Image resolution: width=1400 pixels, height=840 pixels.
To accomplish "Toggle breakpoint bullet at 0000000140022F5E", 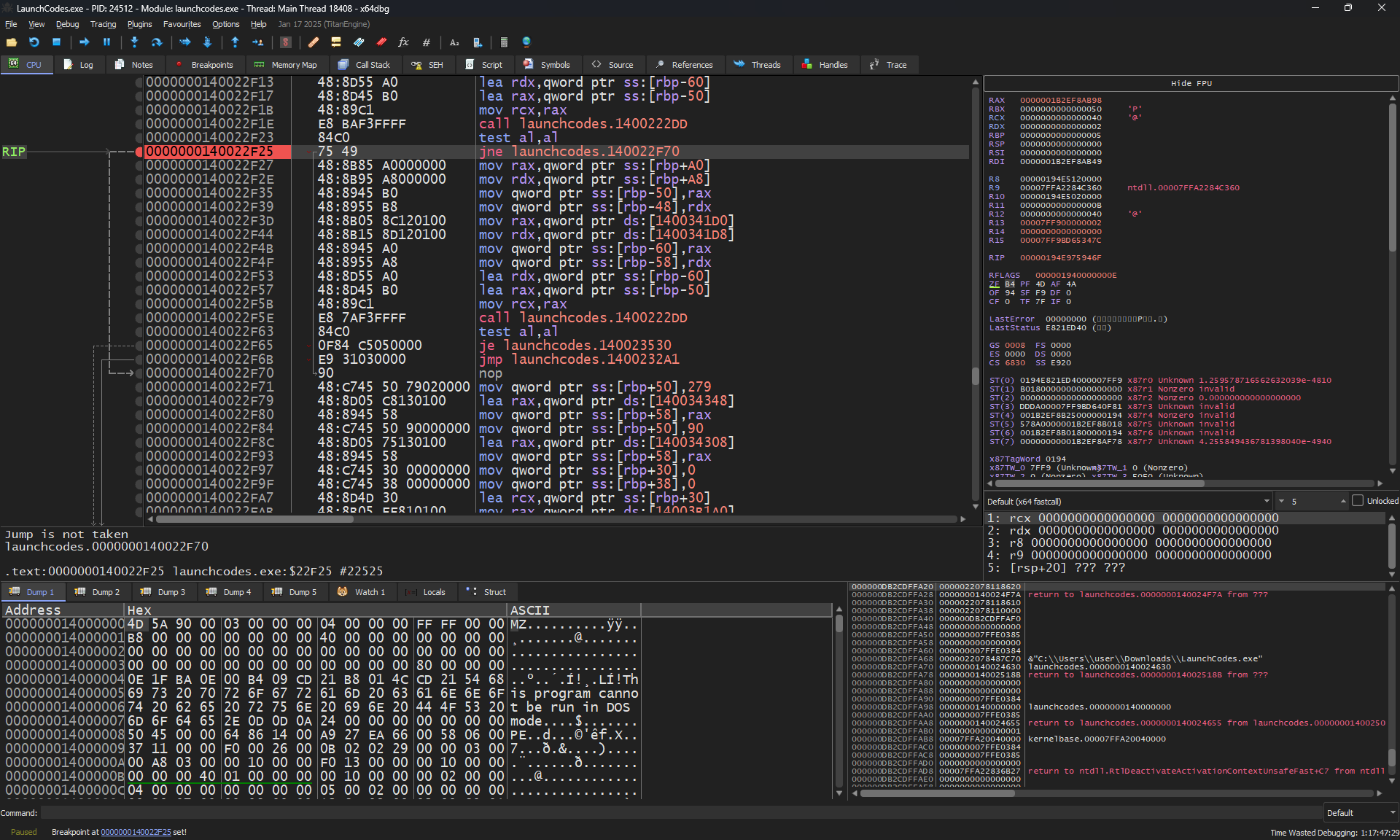I will [x=139, y=318].
